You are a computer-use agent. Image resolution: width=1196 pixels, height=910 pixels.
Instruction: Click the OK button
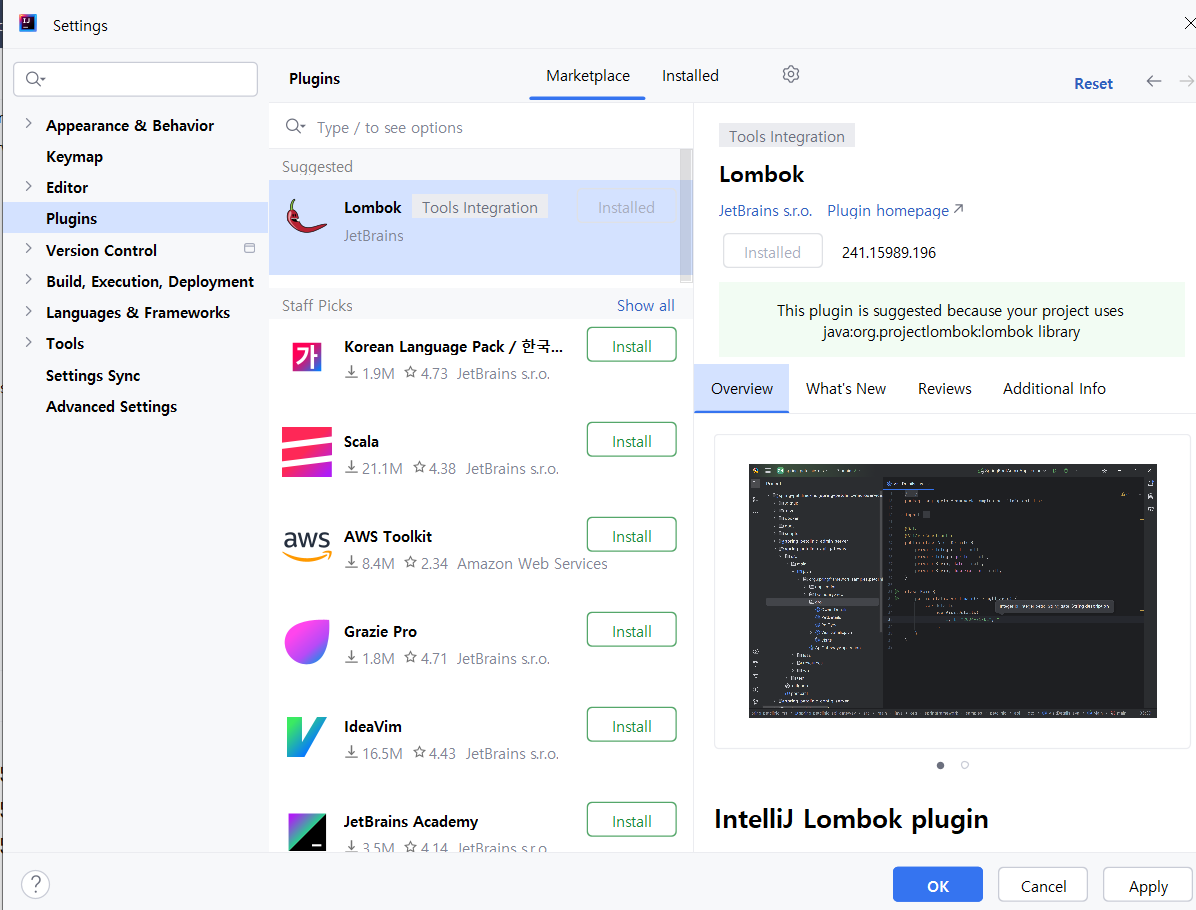coord(937,885)
